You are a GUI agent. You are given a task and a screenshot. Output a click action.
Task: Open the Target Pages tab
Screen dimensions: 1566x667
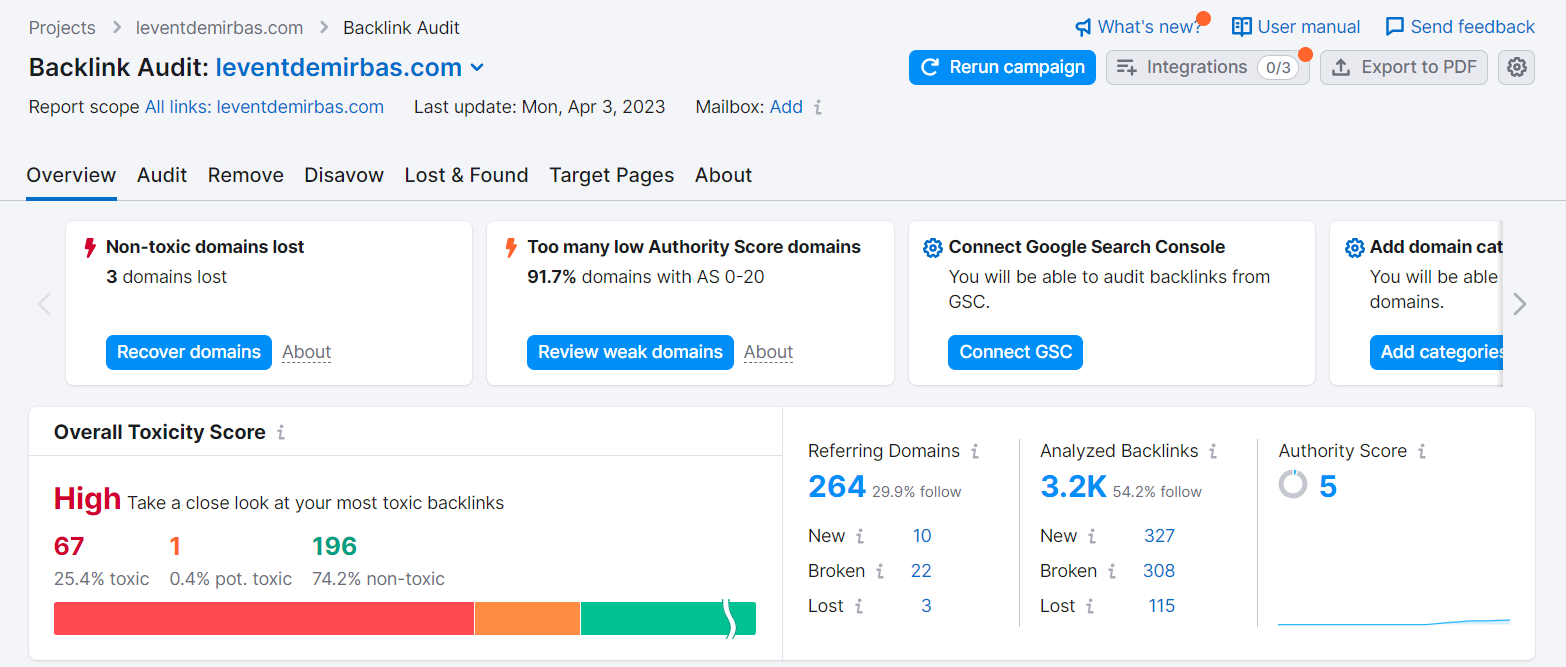pos(612,175)
